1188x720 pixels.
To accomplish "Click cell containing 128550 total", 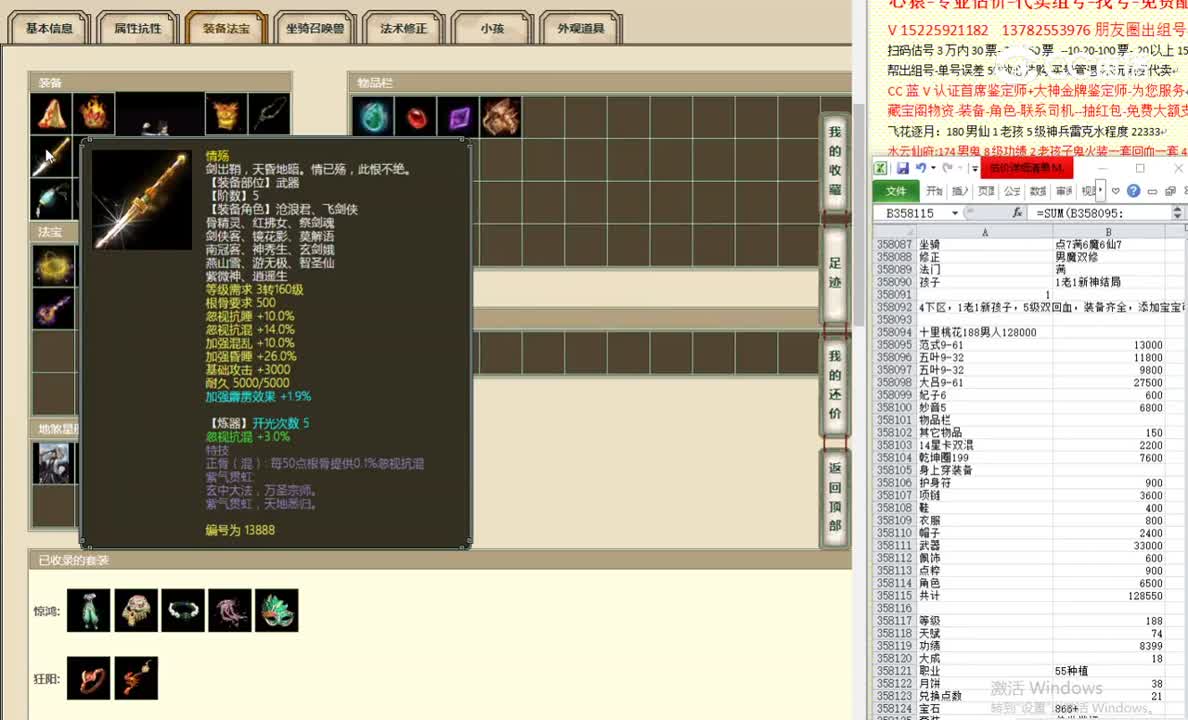I will click(x=1108, y=596).
